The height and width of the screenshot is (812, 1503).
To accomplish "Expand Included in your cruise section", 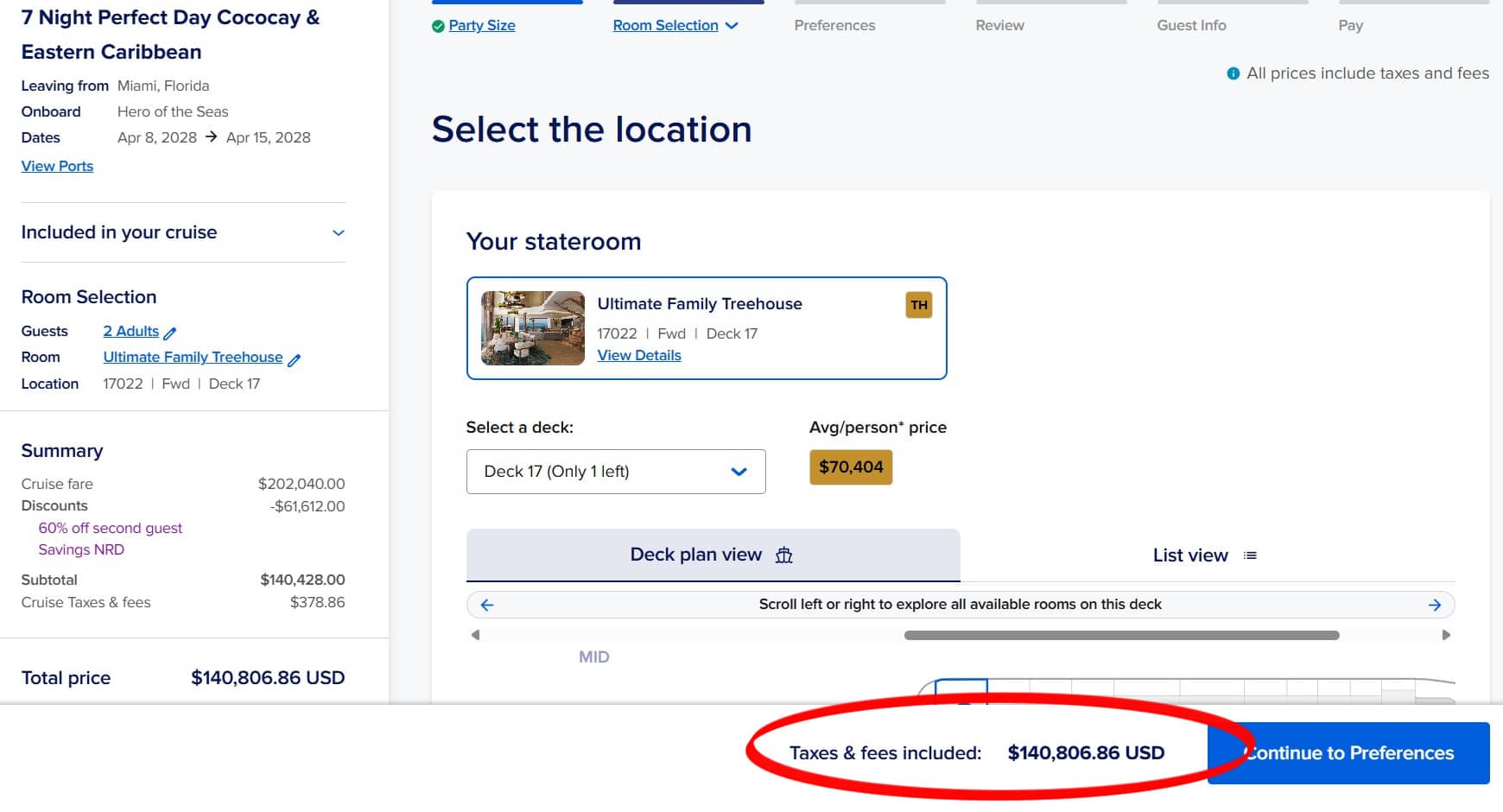I will (x=339, y=232).
